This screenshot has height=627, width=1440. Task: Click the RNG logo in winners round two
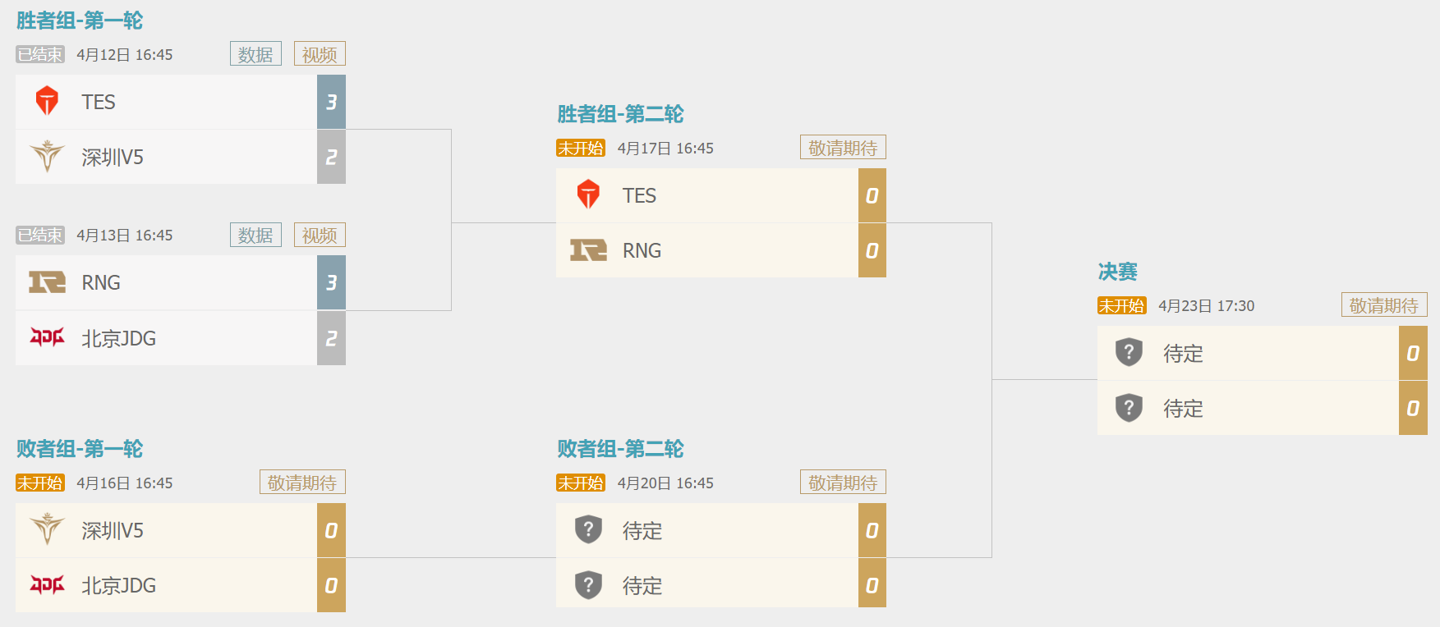coord(588,250)
